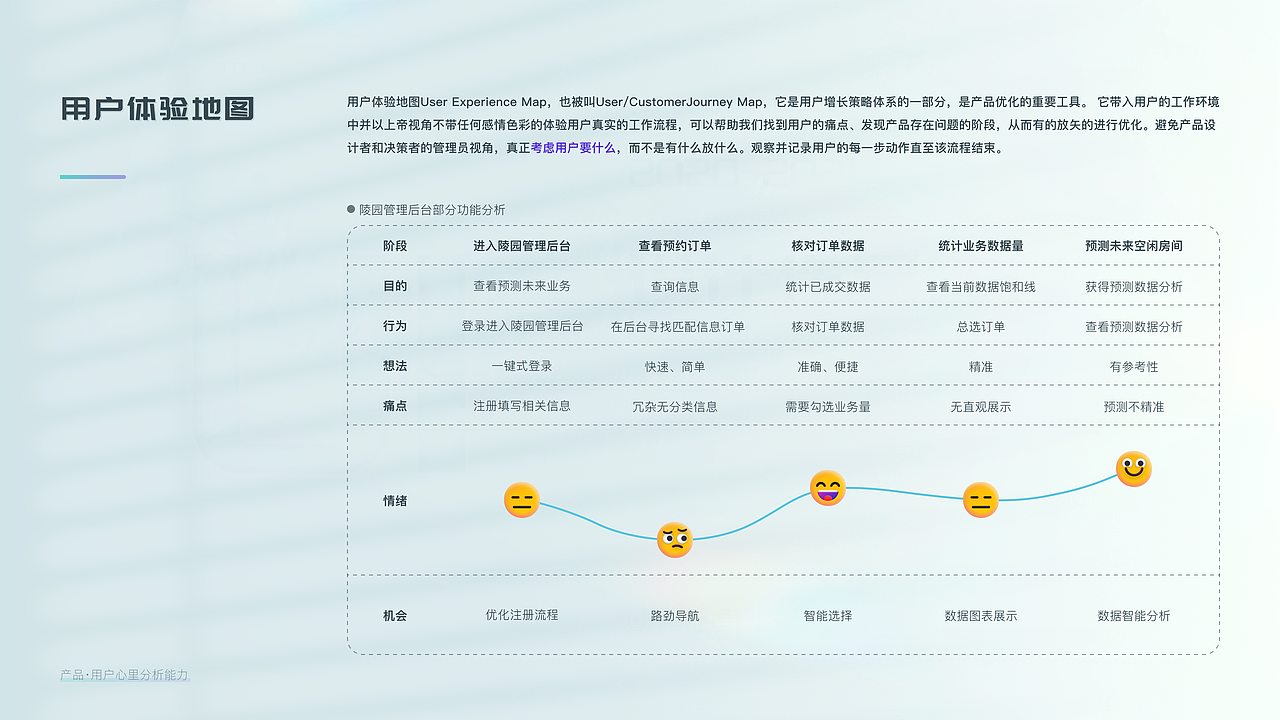Click the bullet dot before 陵园管理后台部分功能分析
Image resolution: width=1280 pixels, height=720 pixels.
click(350, 210)
